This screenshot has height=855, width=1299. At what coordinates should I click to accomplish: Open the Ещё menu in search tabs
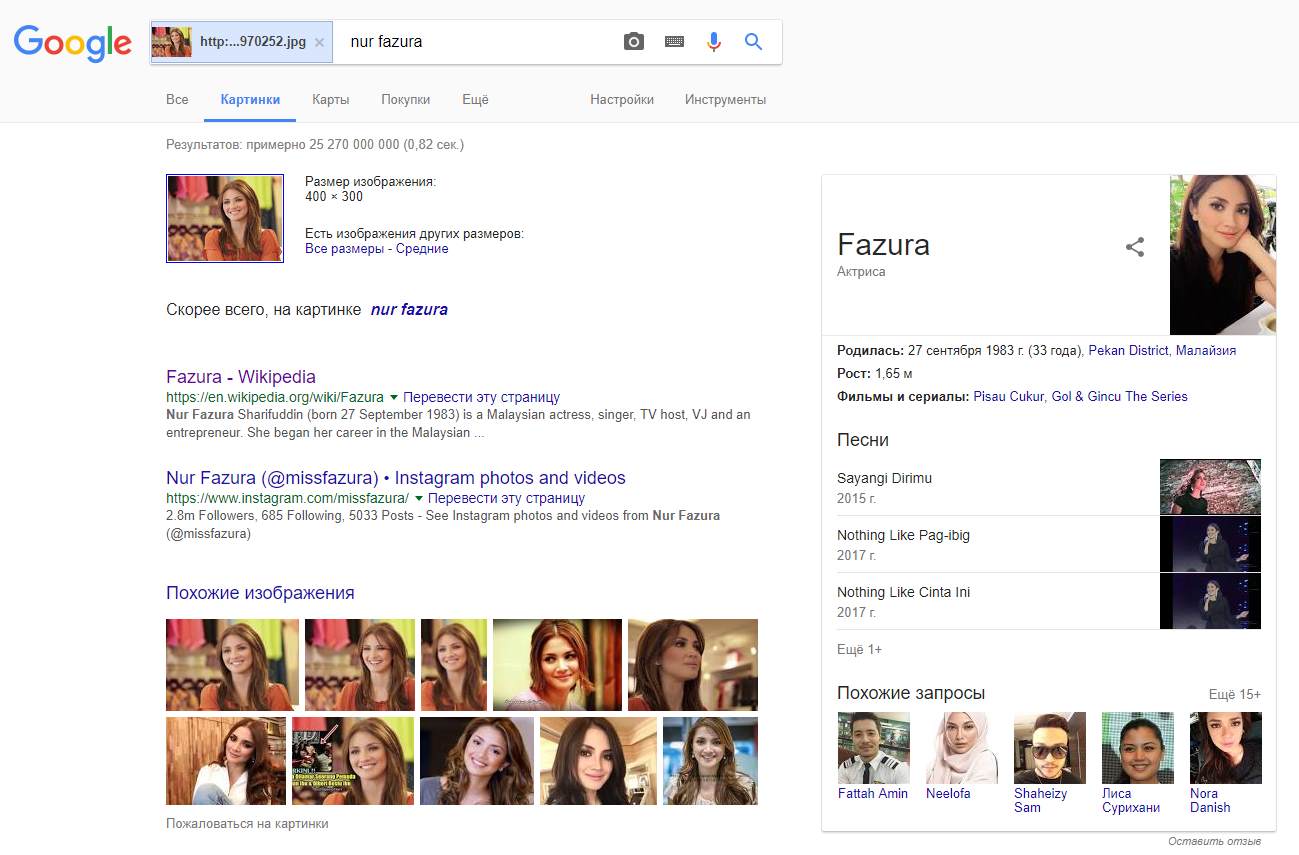[x=475, y=99]
